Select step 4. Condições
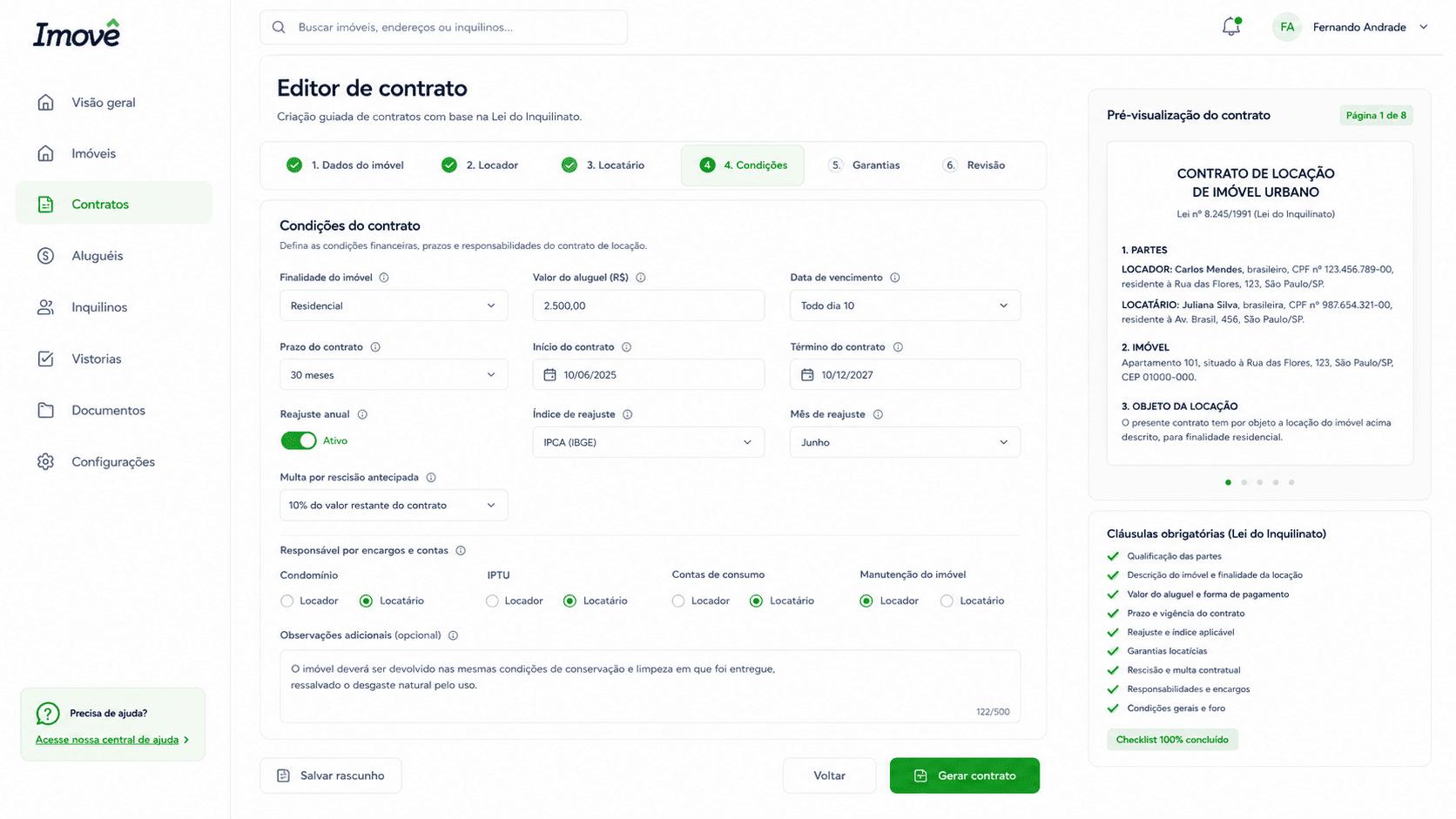Viewport: 1456px width, 819px height. (x=743, y=165)
